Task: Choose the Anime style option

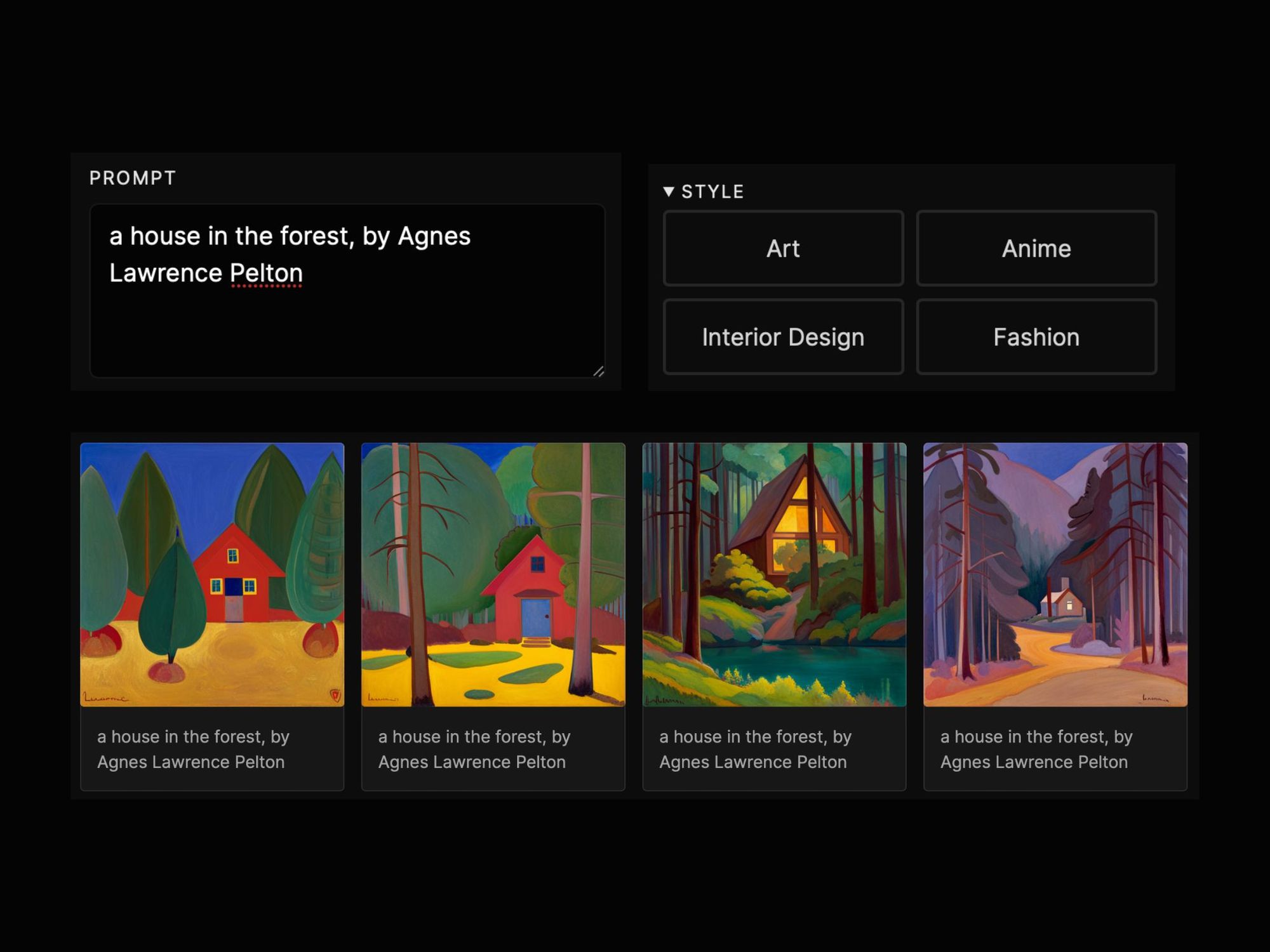Action: 1036,248
